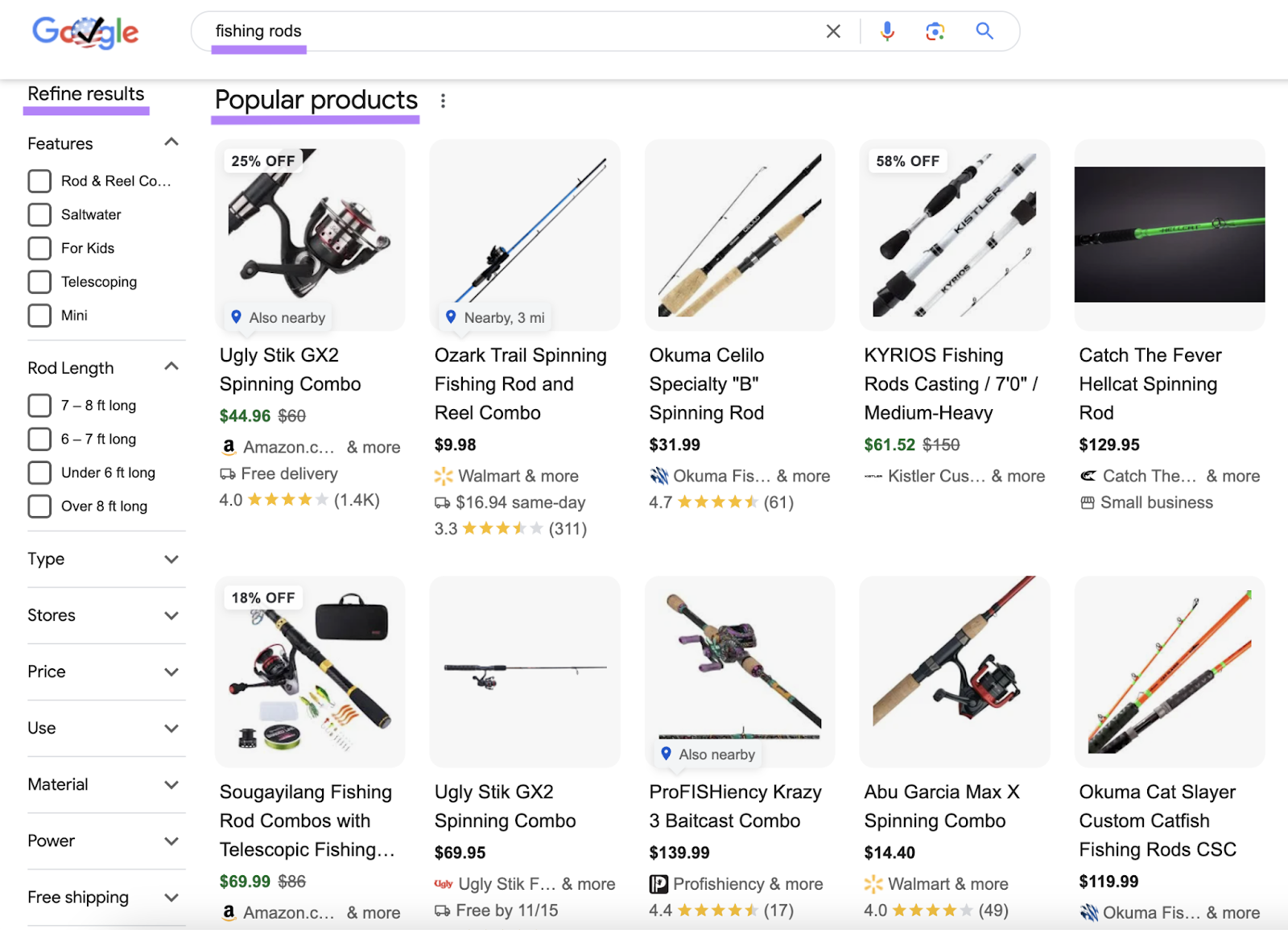Enable the Saltwater filter
This screenshot has width=1288, height=930.
click(x=39, y=214)
